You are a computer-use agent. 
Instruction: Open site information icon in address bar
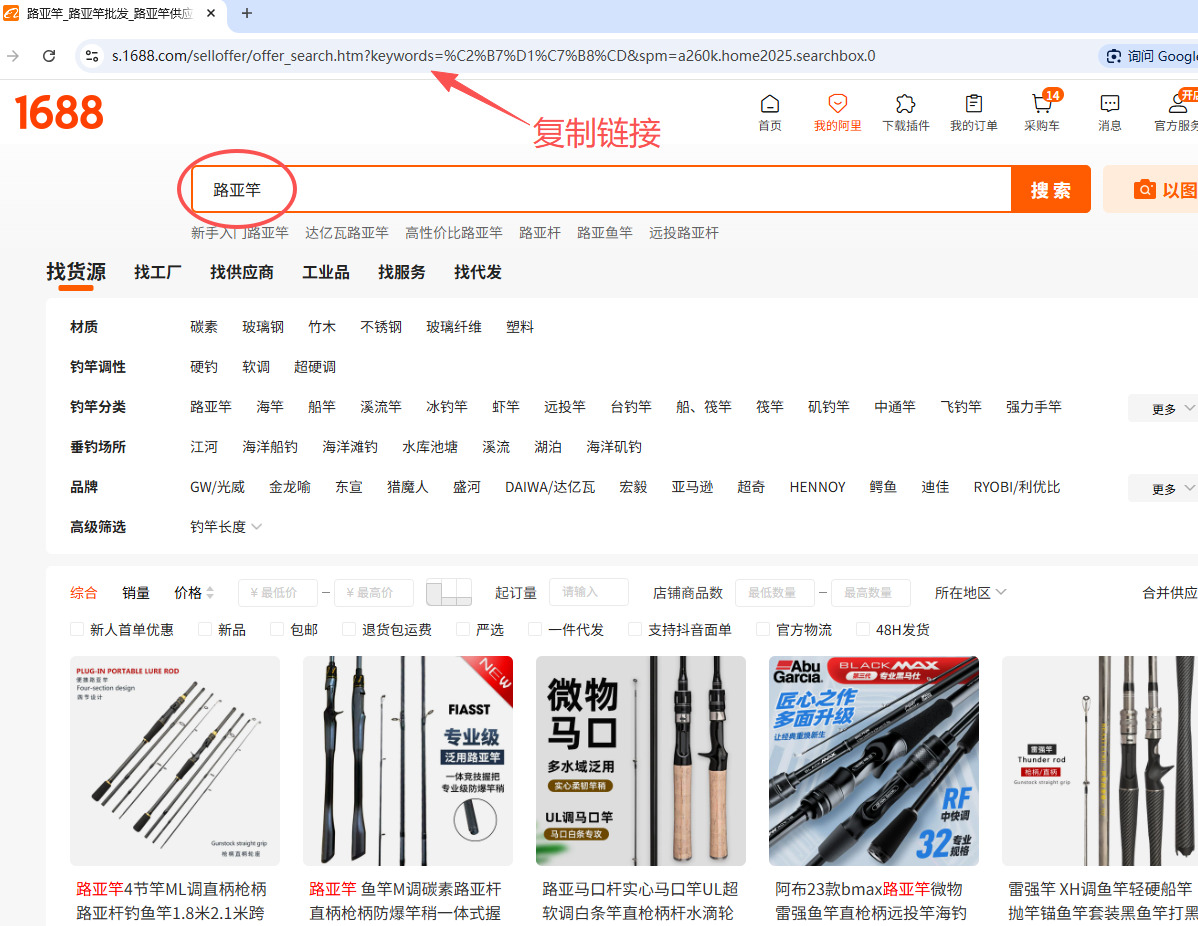[x=92, y=56]
